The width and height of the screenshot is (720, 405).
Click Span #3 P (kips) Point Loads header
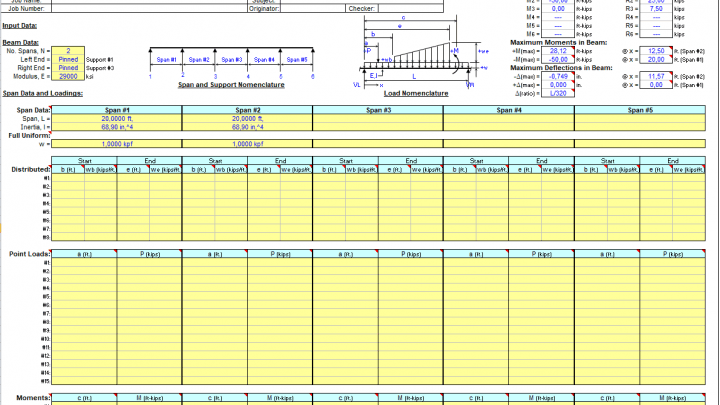[411, 254]
